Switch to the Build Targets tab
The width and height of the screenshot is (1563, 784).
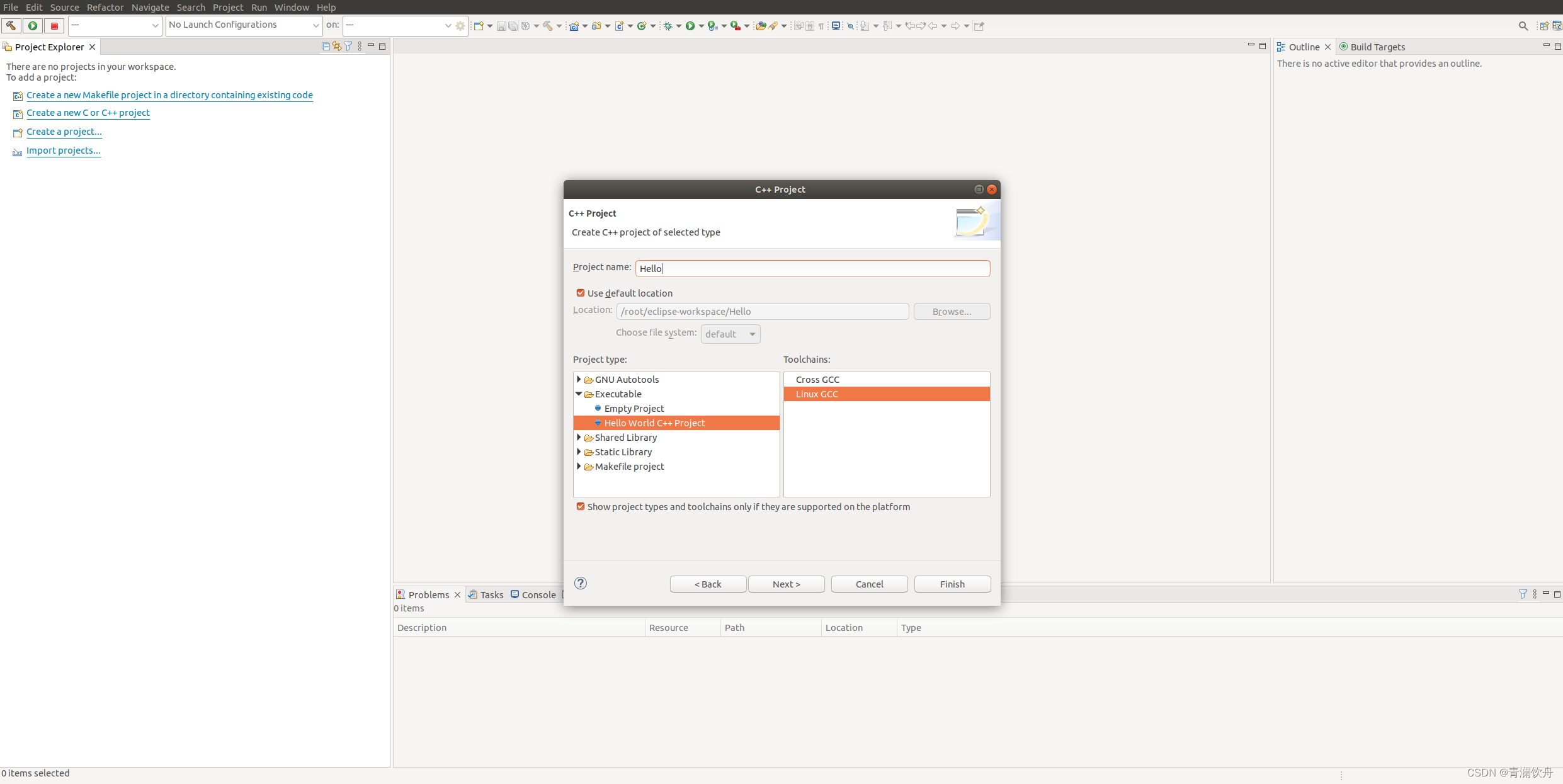(1377, 47)
